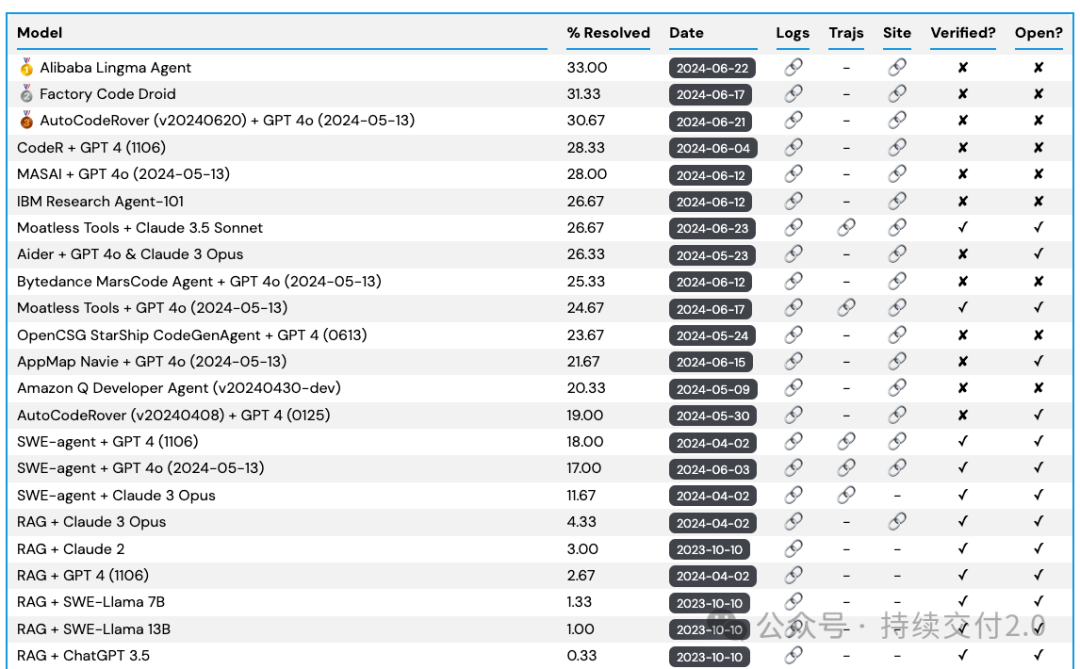Open Site link for MASAI + GPT 4o

point(897,174)
